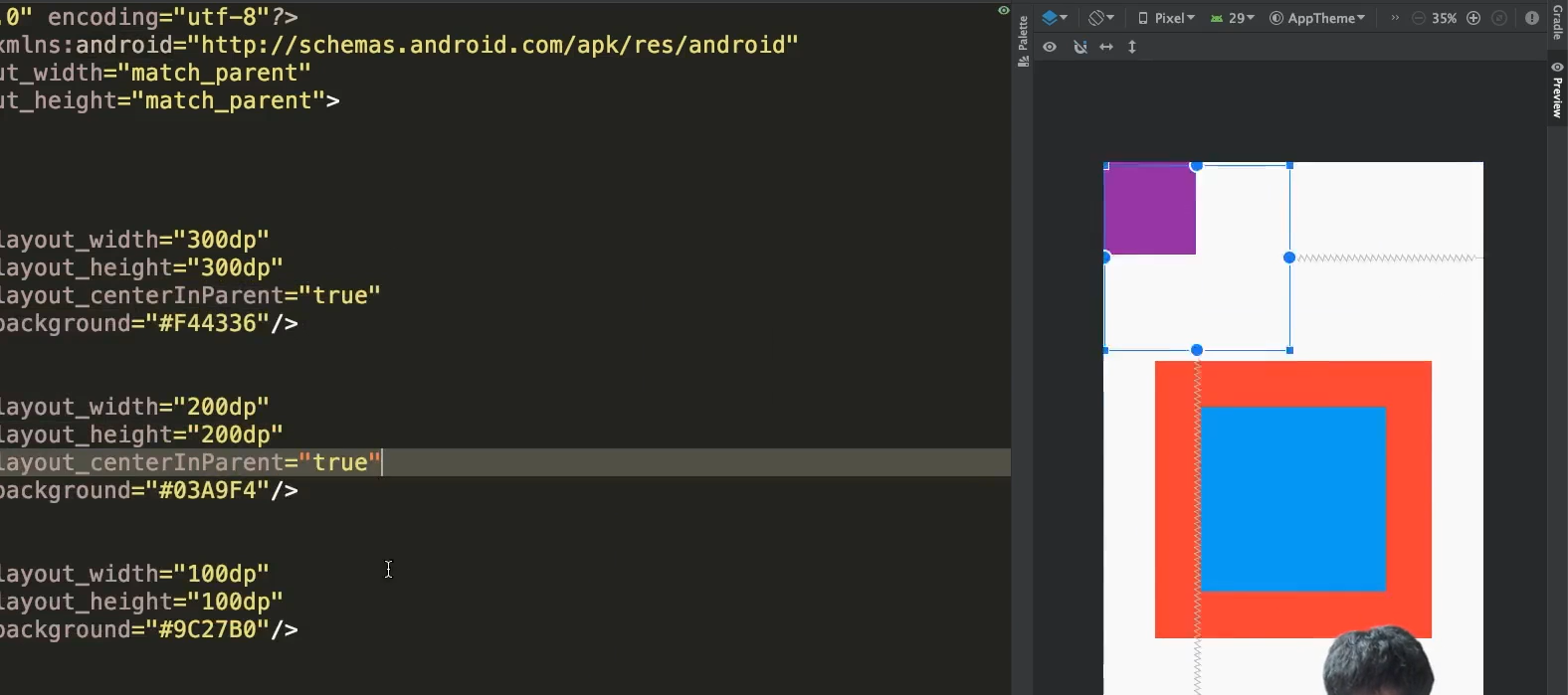This screenshot has height=695, width=1568.
Task: Select the Preview side panel tab
Action: pos(1558,89)
